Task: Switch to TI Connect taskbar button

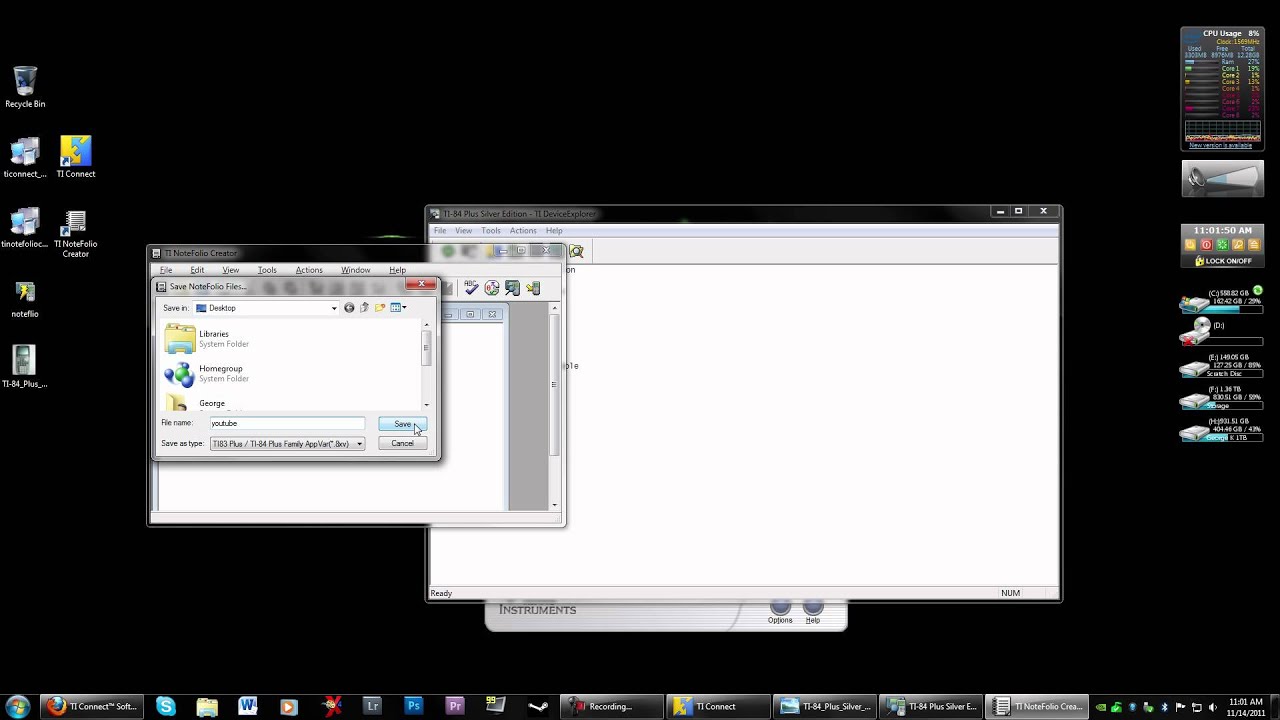Action: tap(719, 707)
